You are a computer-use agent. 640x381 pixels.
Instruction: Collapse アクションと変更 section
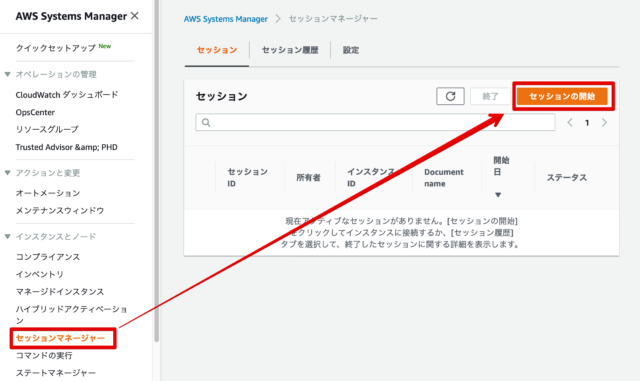(x=7, y=173)
